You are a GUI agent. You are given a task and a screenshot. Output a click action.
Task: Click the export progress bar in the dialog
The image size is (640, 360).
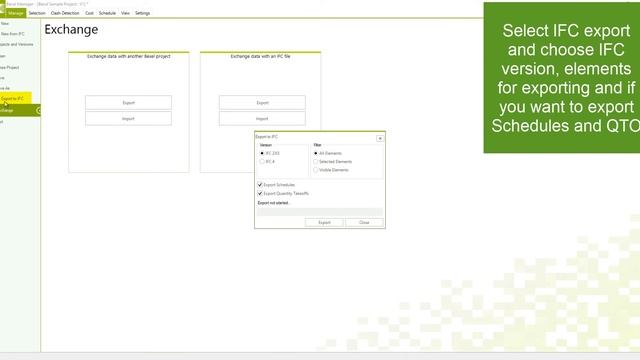[x=320, y=211]
